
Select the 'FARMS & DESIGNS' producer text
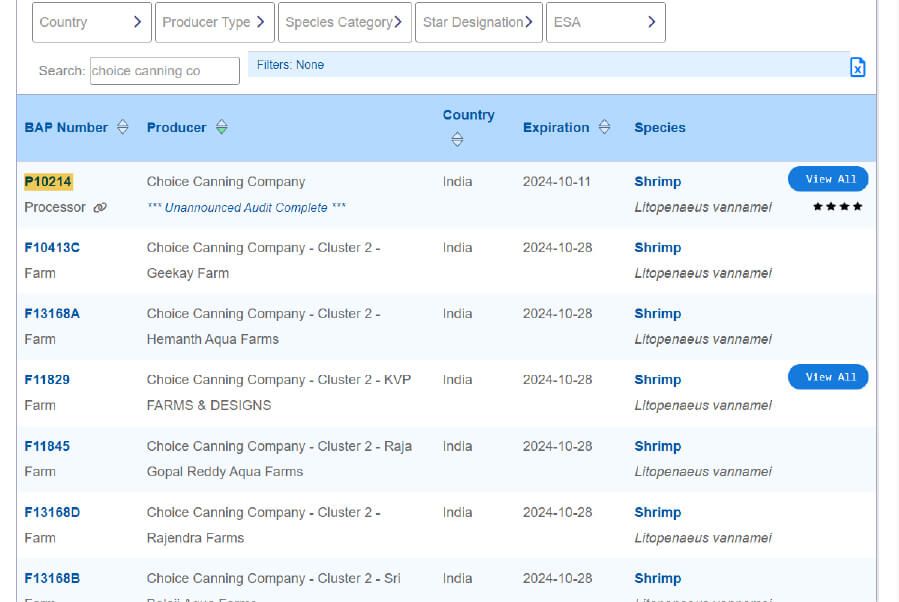209,405
